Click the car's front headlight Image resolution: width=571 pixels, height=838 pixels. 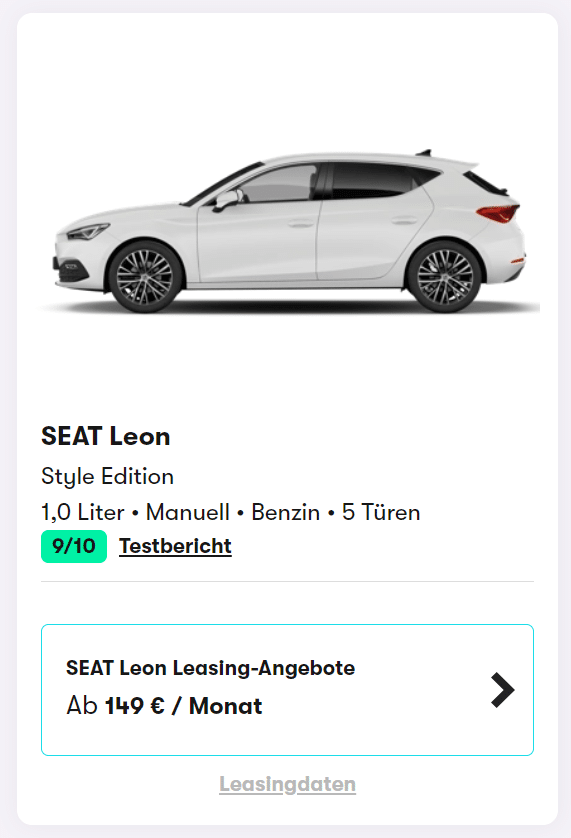[x=88, y=231]
